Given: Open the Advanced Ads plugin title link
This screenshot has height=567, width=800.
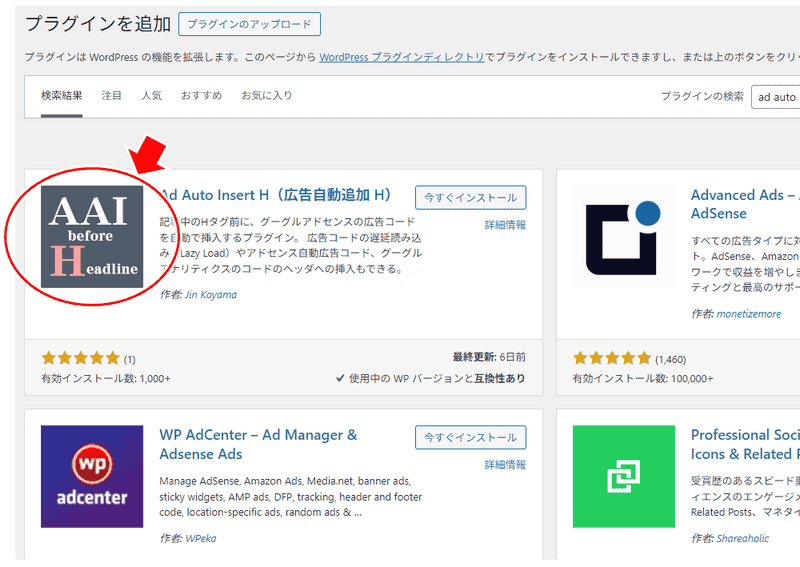Looking at the screenshot, I should pyautogui.click(x=745, y=204).
